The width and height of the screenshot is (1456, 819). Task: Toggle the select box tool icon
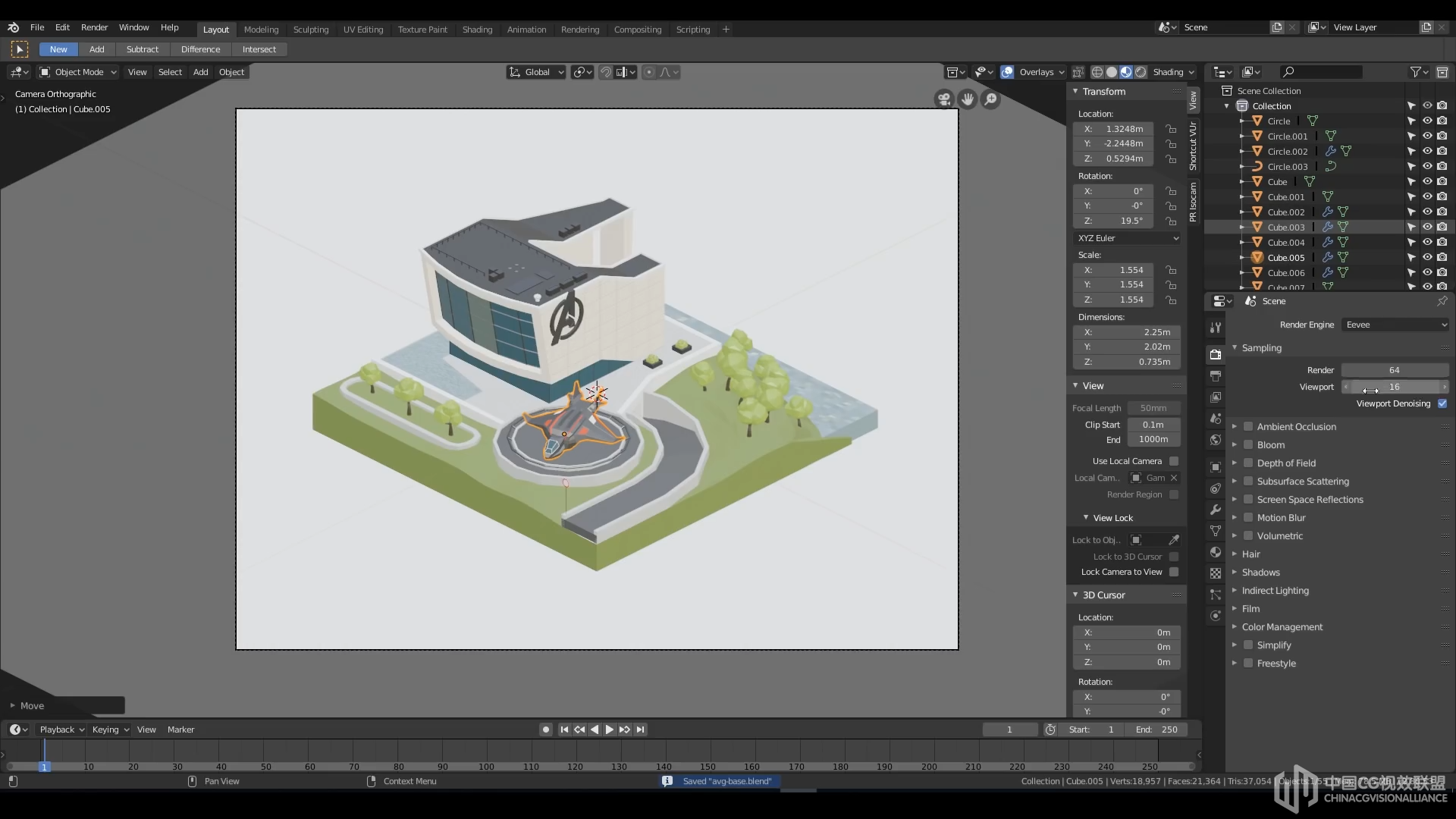point(20,49)
